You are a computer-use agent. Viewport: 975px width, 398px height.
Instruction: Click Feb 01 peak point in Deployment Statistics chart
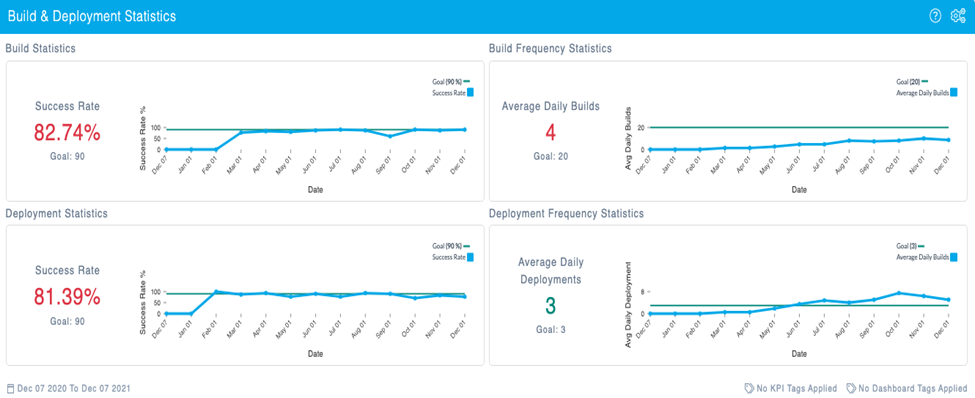[x=216, y=291]
